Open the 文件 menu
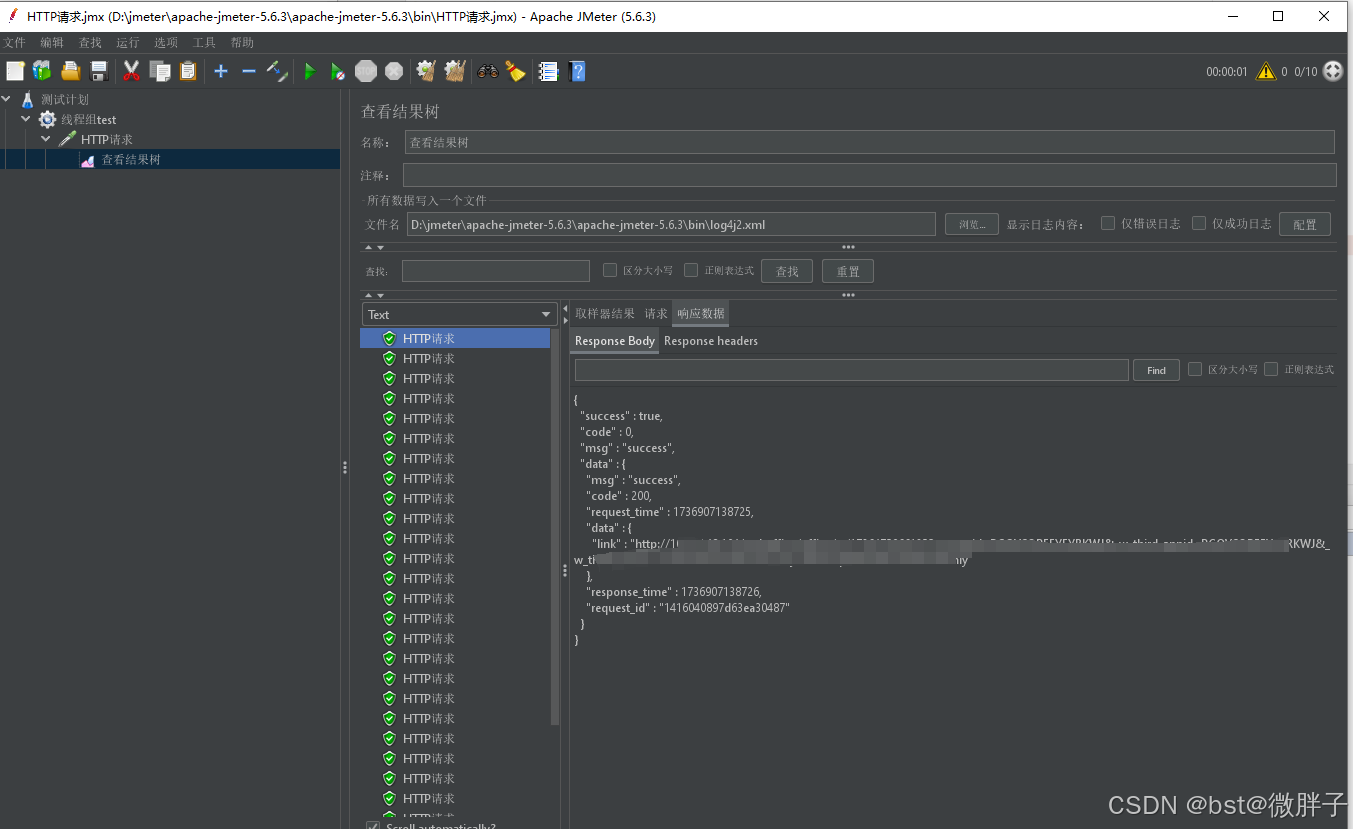Screen dimensions: 1353x829 pos(14,43)
